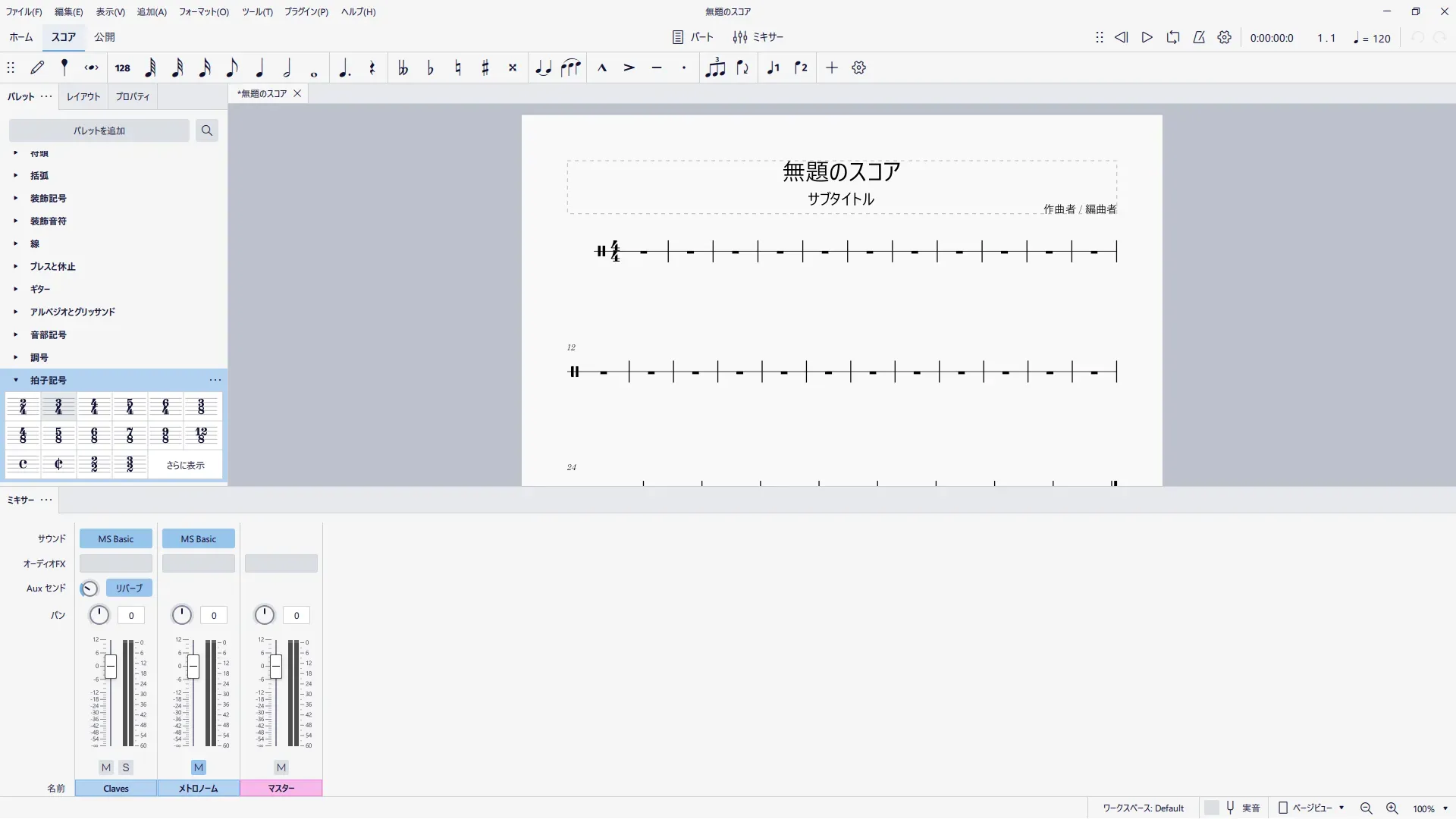Viewport: 1456px width, 819px height.
Task: Click the tie icon in note toolbar
Action: pyautogui.click(x=543, y=68)
